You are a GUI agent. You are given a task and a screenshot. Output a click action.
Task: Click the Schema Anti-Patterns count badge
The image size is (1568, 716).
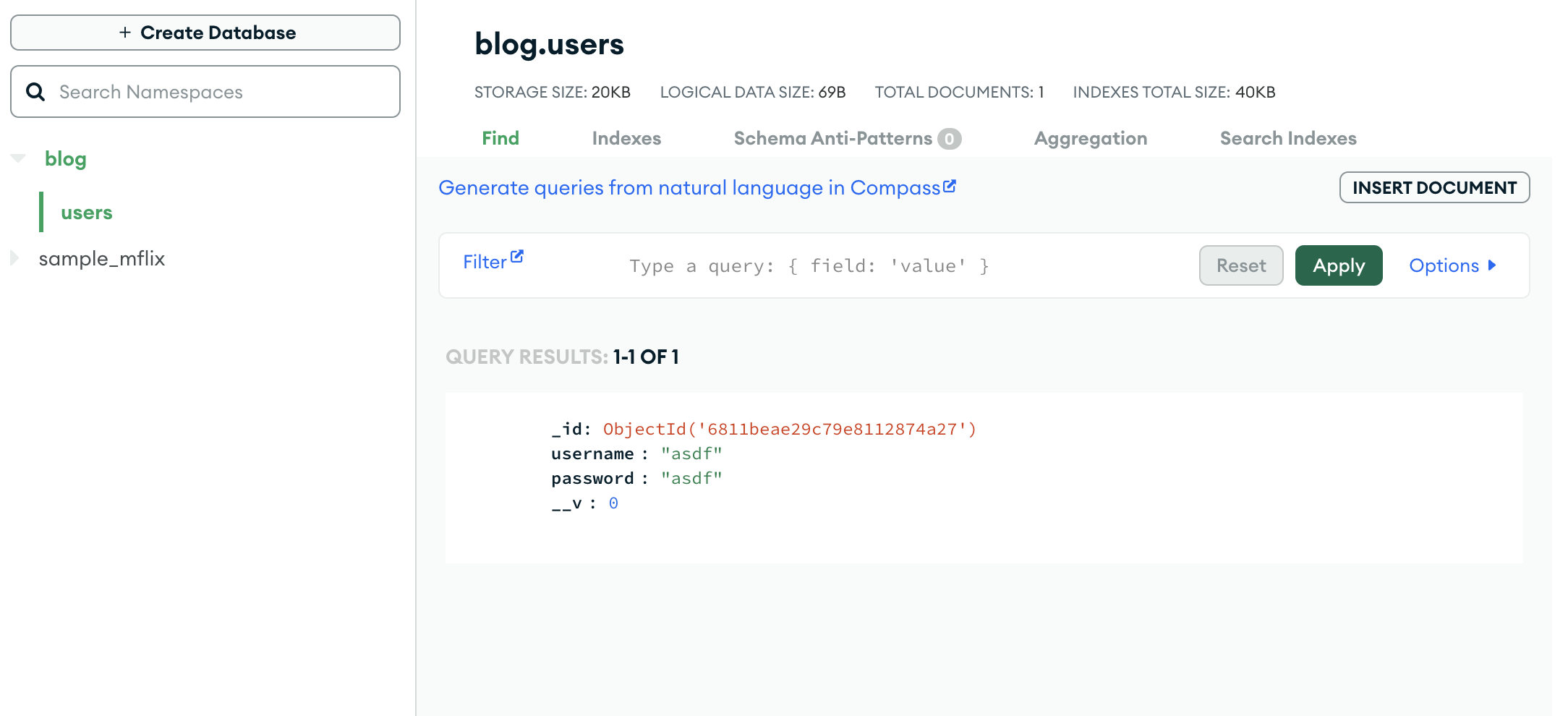tap(950, 139)
